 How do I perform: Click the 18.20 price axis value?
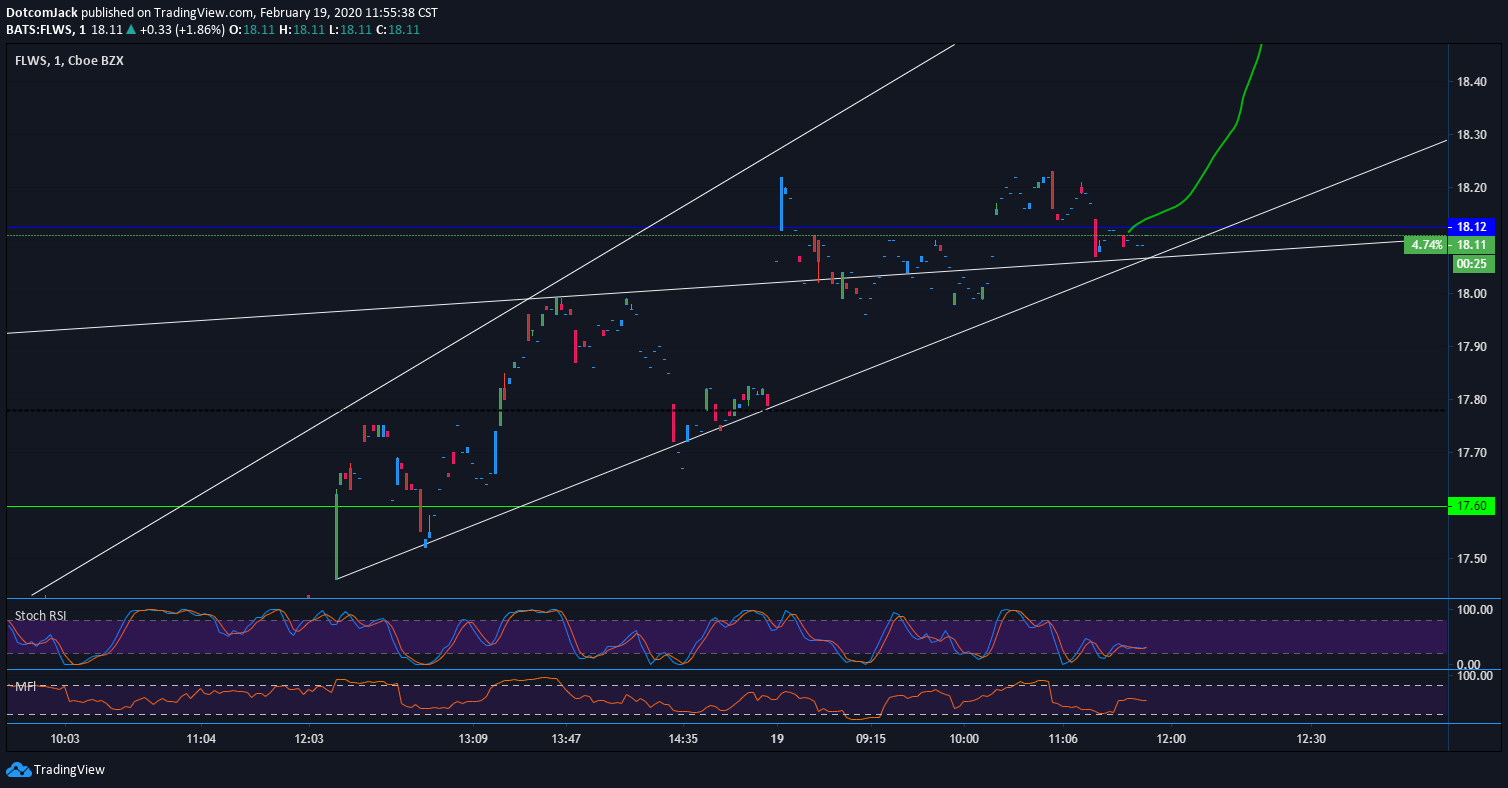[1470, 188]
